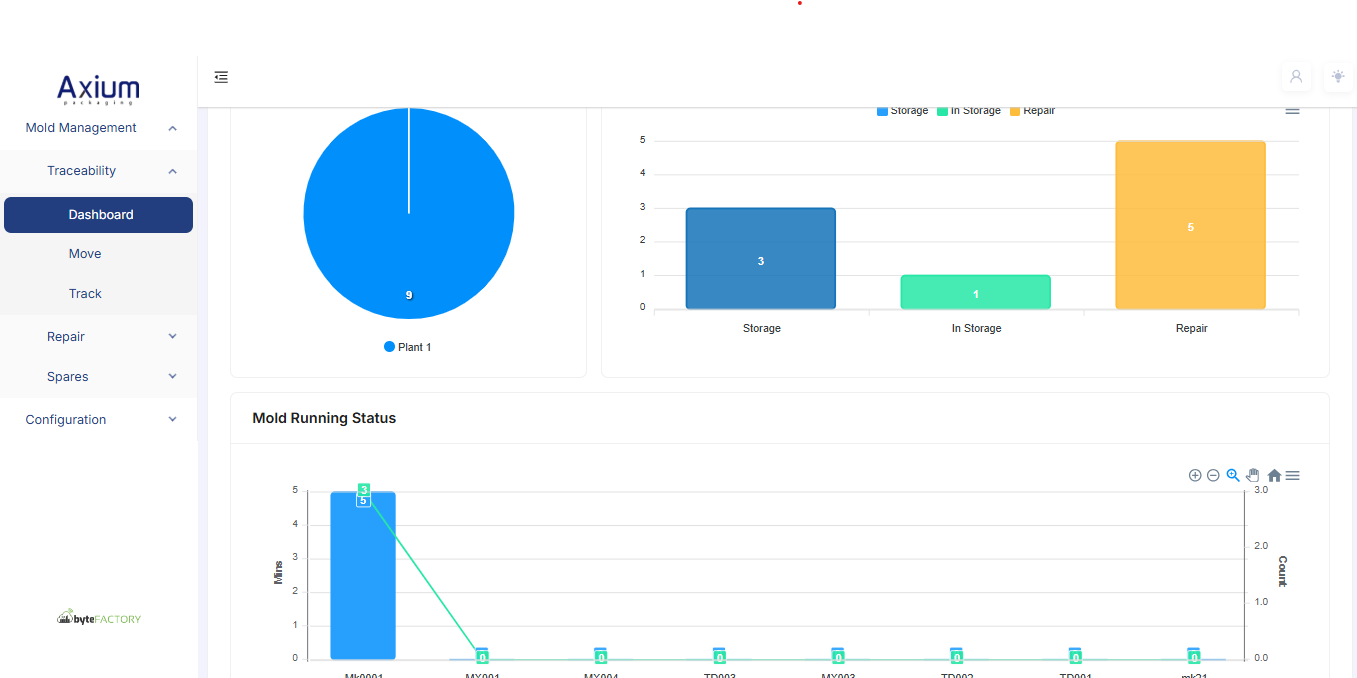Screen dimensions: 1357x678
Task: Collapse the Traceability submenu
Action: point(98,171)
